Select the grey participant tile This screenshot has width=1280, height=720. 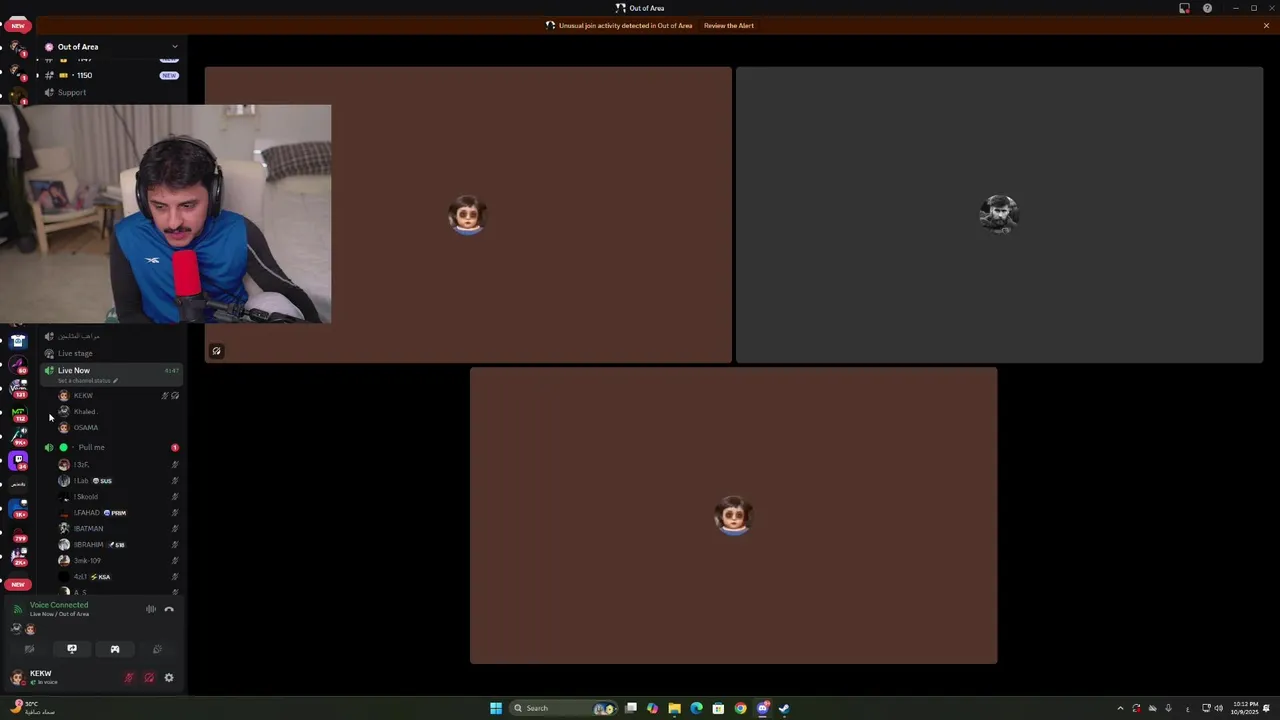[x=999, y=215]
